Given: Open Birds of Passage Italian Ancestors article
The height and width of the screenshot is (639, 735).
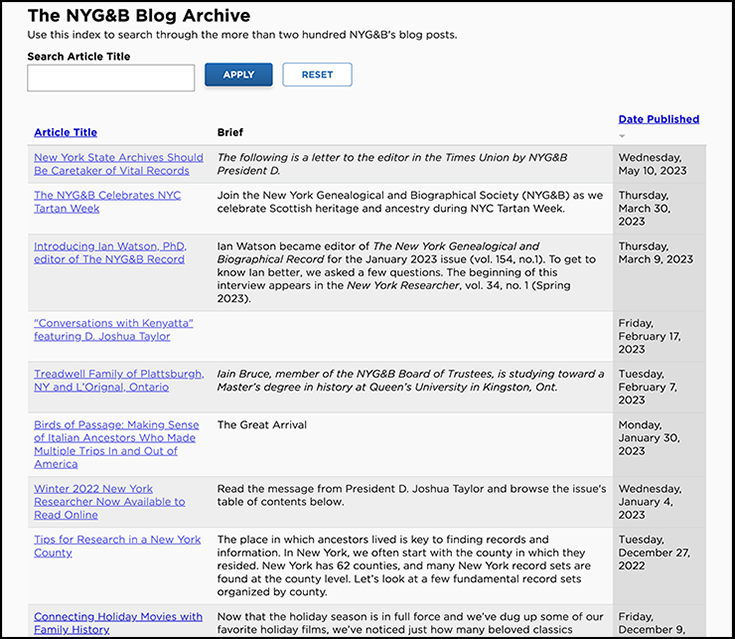Looking at the screenshot, I should 116,444.
